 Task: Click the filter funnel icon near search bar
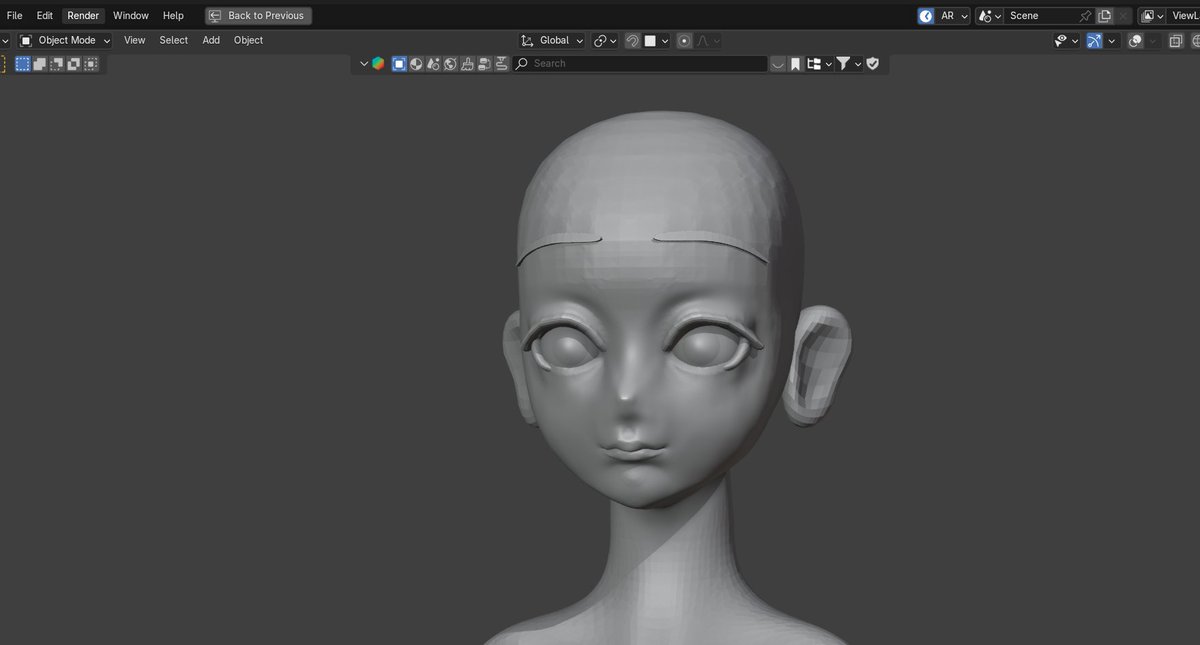pos(845,63)
